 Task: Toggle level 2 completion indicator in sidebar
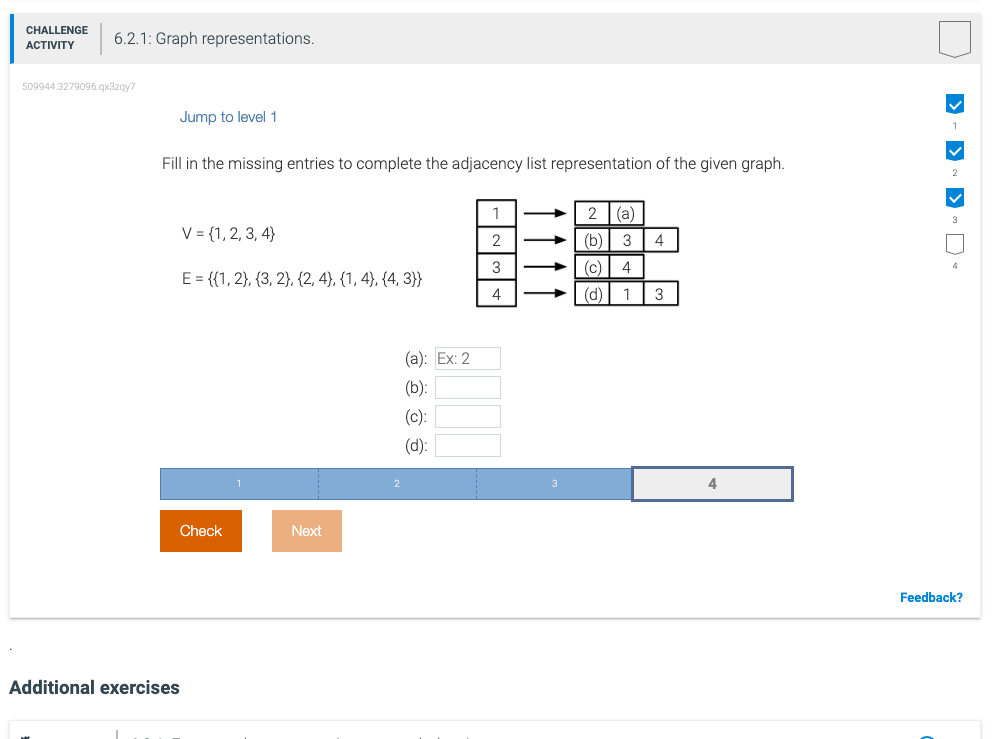coord(955,150)
